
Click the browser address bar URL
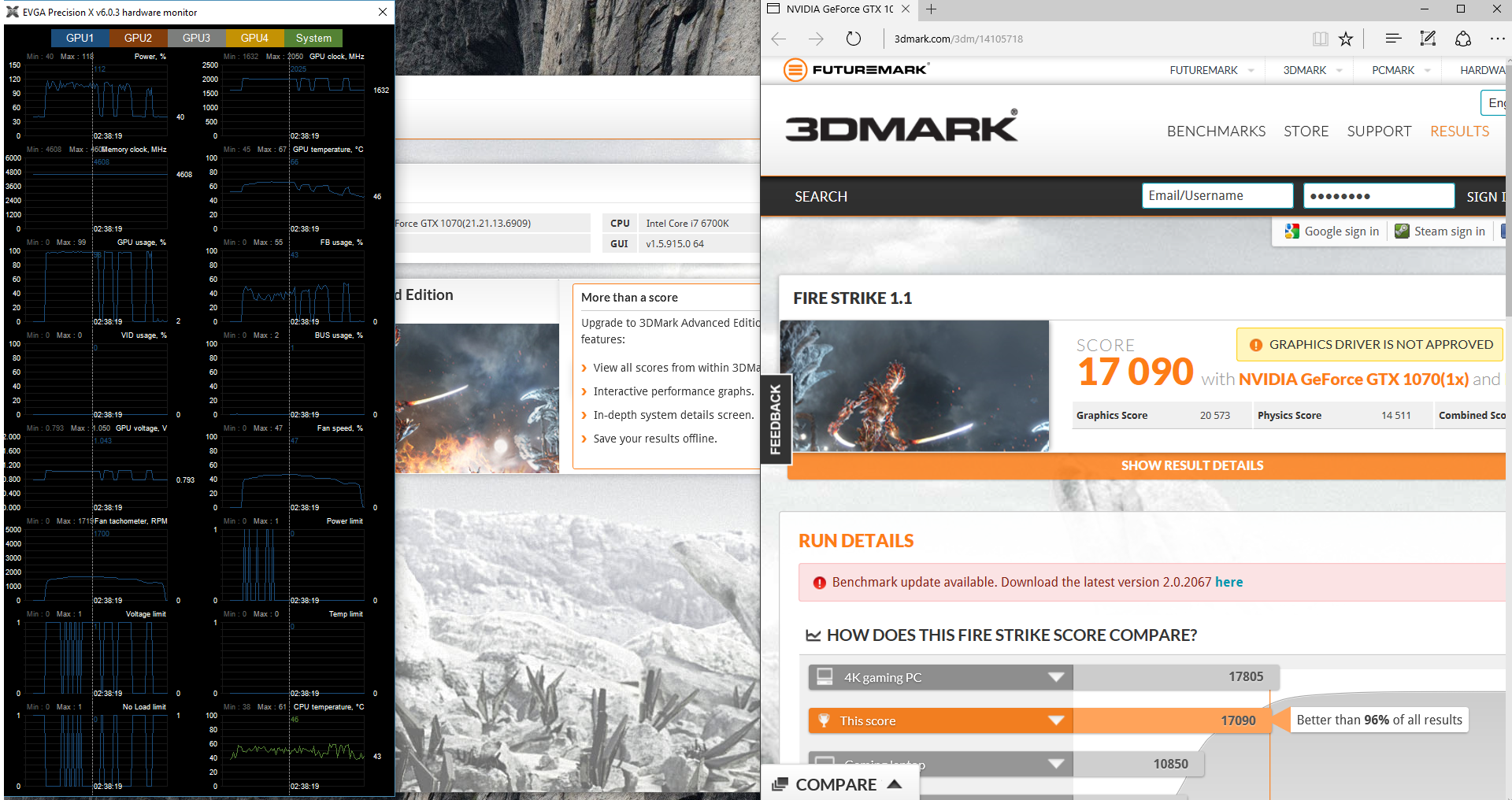click(x=958, y=39)
